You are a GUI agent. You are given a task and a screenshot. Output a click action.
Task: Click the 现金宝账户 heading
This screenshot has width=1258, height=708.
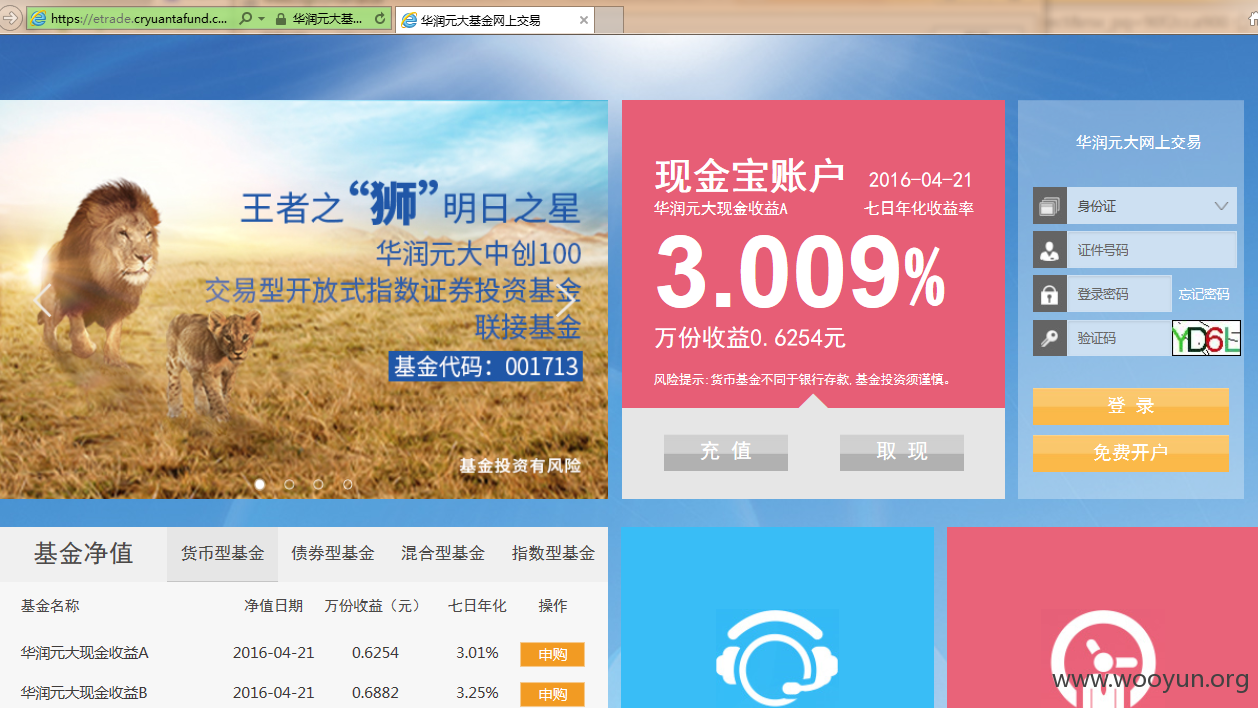[x=750, y=176]
